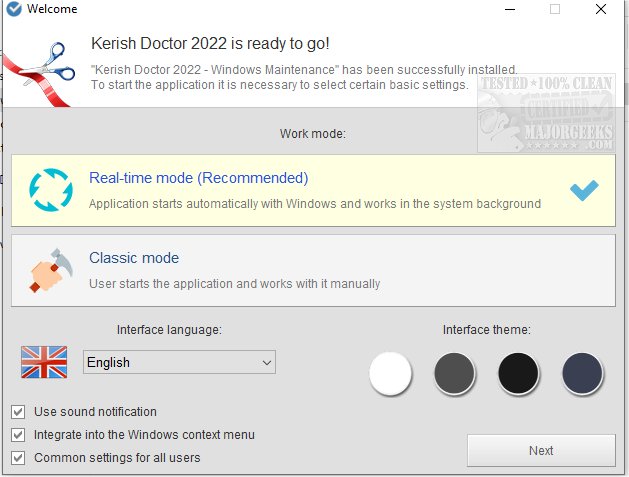Click the "User starts the application" description text
Viewport: 629px width, 477px height.
pos(235,284)
